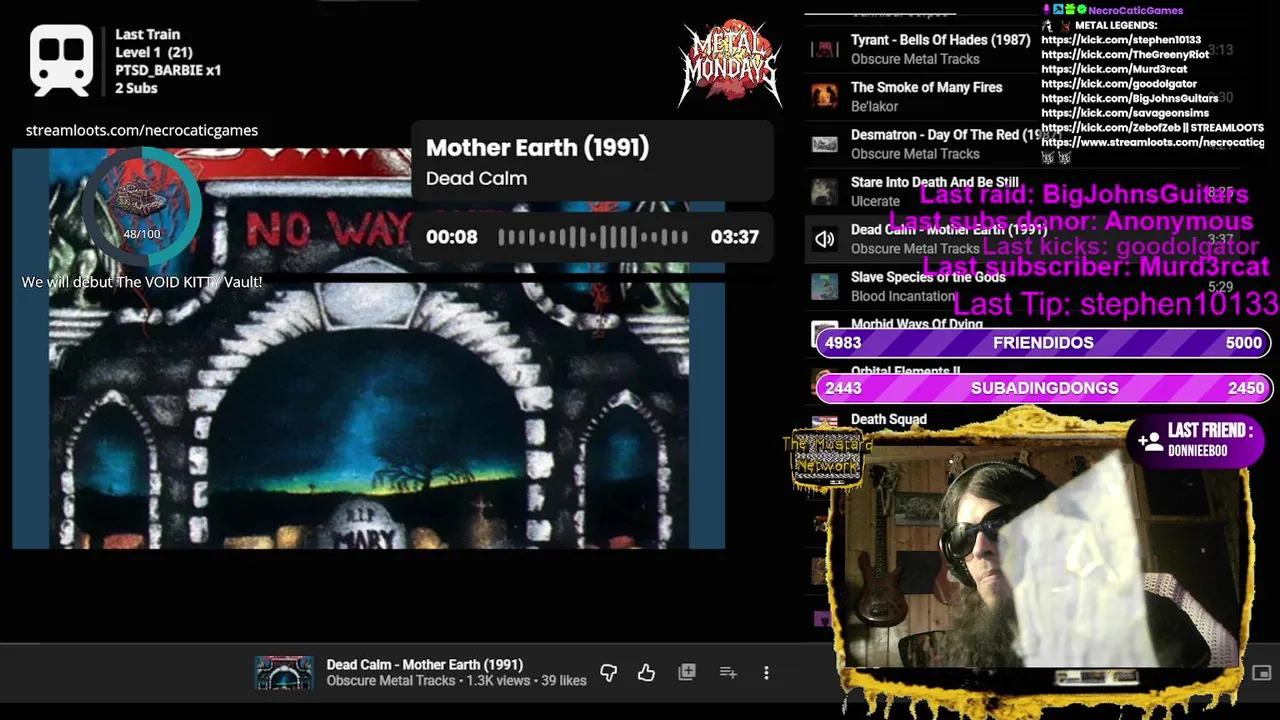Click Last Tip: stephen10133 label
Viewport: 1280px width, 720px height.
pyautogui.click(x=1116, y=304)
